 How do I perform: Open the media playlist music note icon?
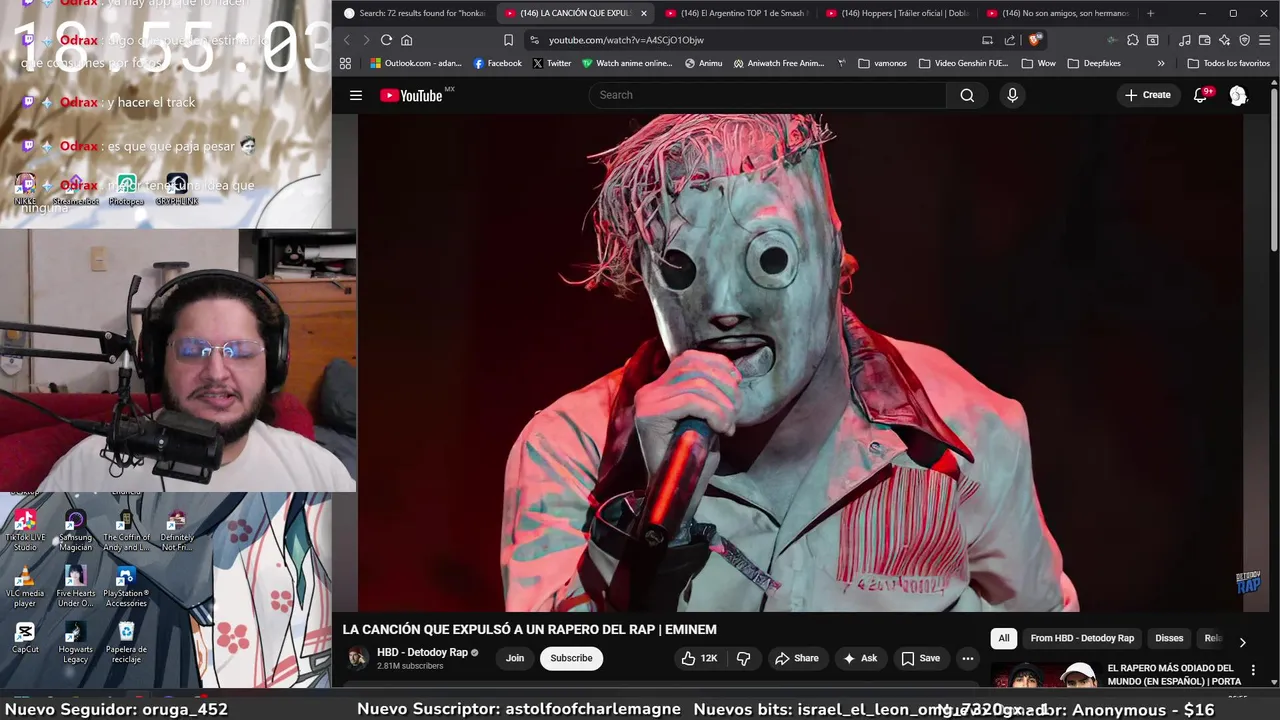click(1184, 40)
